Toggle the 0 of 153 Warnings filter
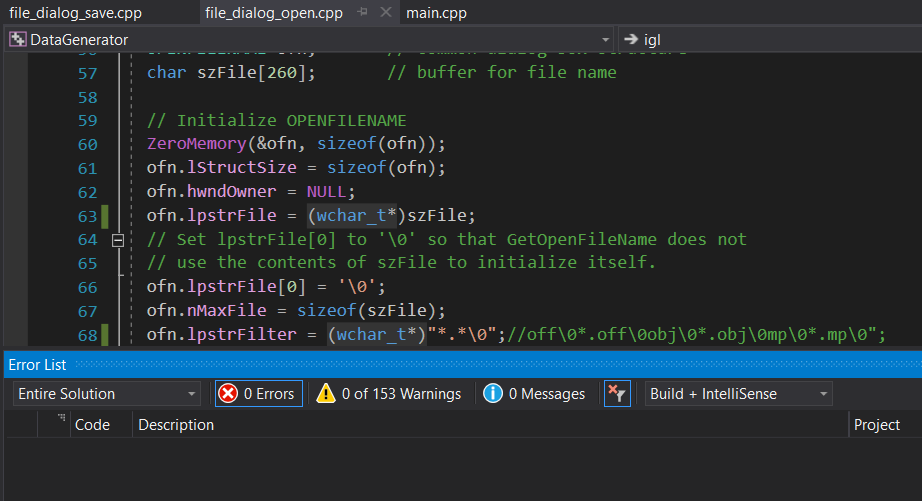Viewport: 922px width, 501px height. [389, 393]
